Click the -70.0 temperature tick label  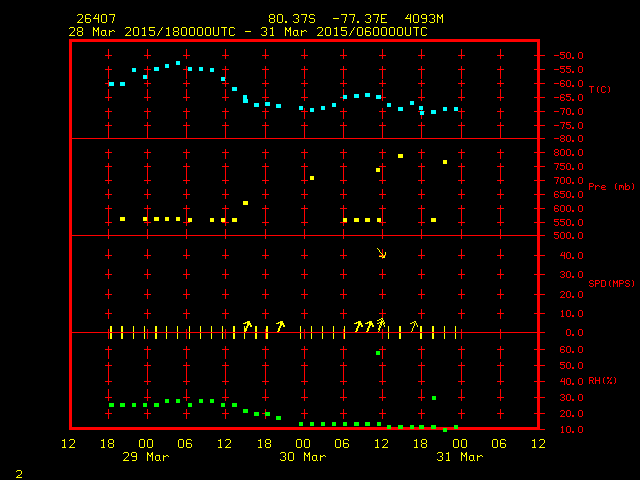(568, 111)
